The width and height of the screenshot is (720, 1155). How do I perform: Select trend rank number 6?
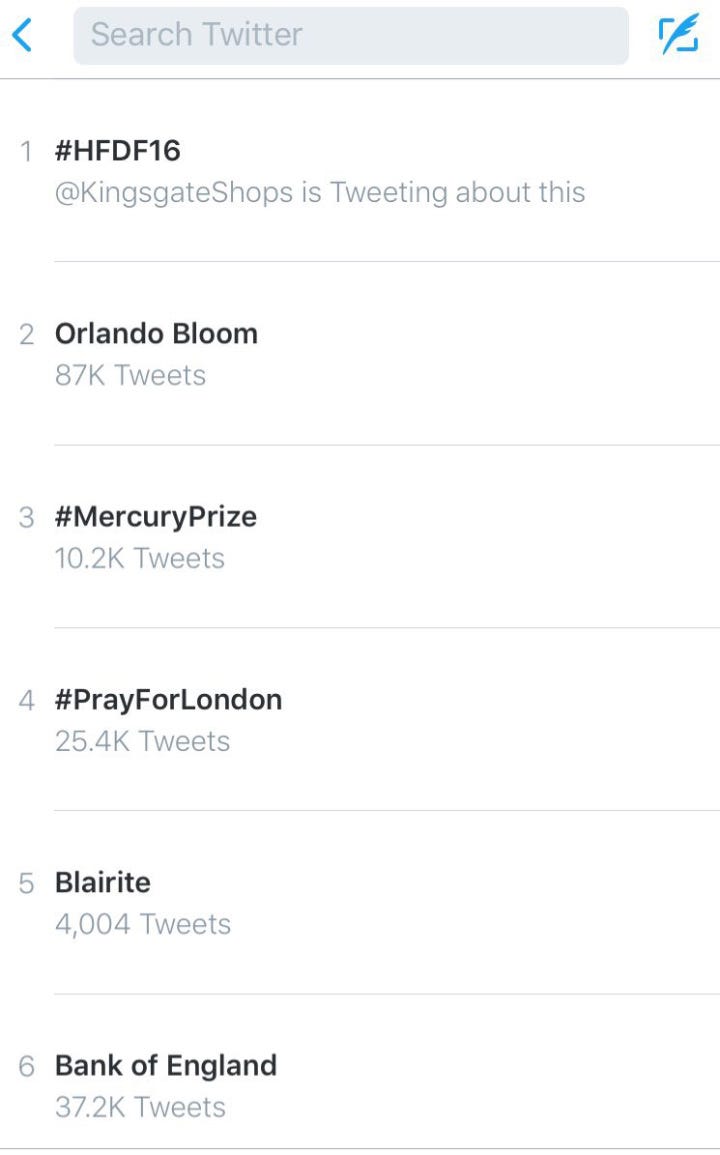27,1067
